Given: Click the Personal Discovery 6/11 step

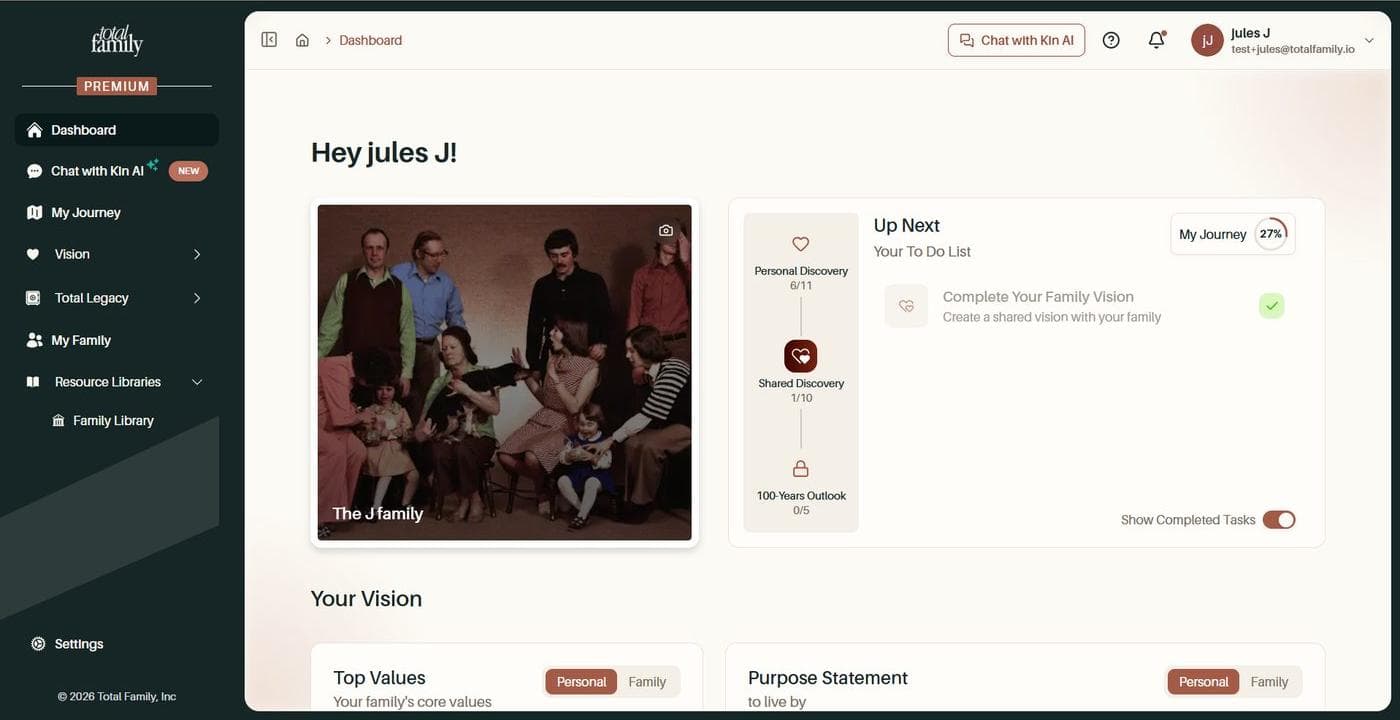Looking at the screenshot, I should click(801, 263).
